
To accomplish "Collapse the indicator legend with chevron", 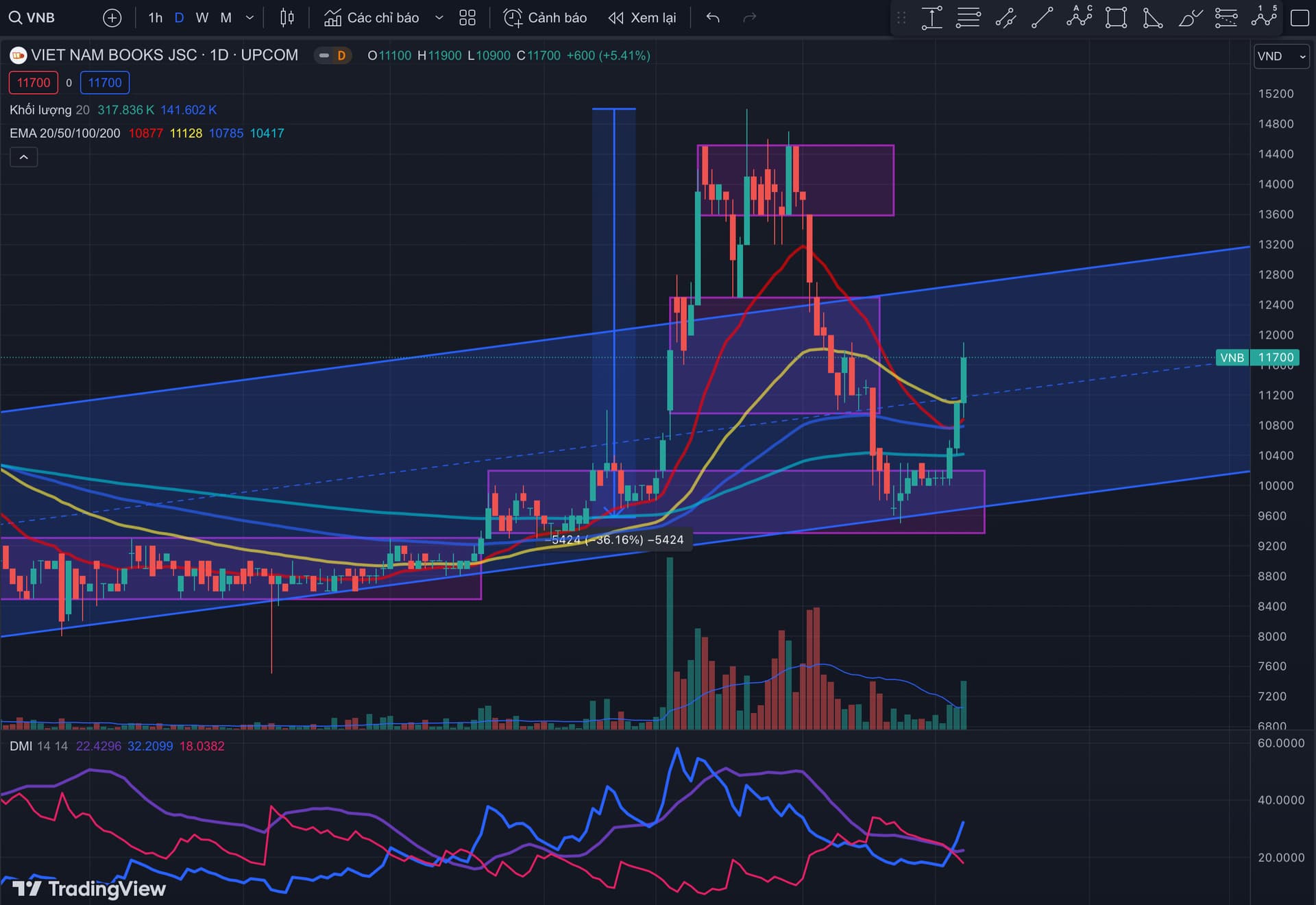I will pyautogui.click(x=23, y=158).
